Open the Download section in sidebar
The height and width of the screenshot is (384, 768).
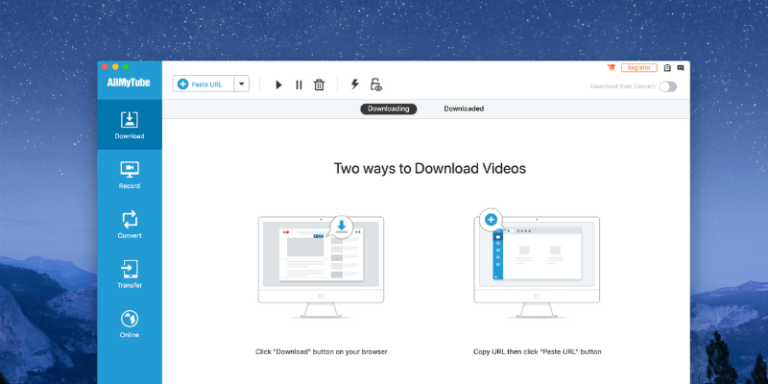click(x=129, y=125)
